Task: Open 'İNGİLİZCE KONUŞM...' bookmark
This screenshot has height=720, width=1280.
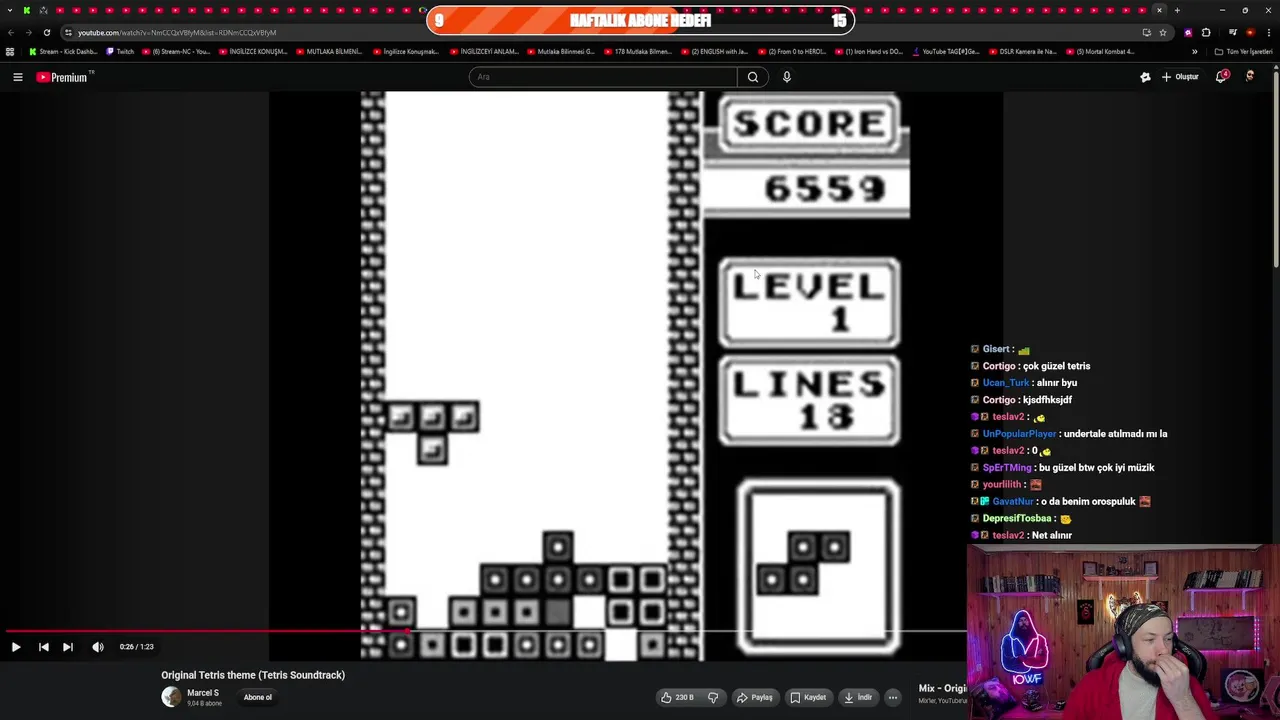Action: (253, 51)
